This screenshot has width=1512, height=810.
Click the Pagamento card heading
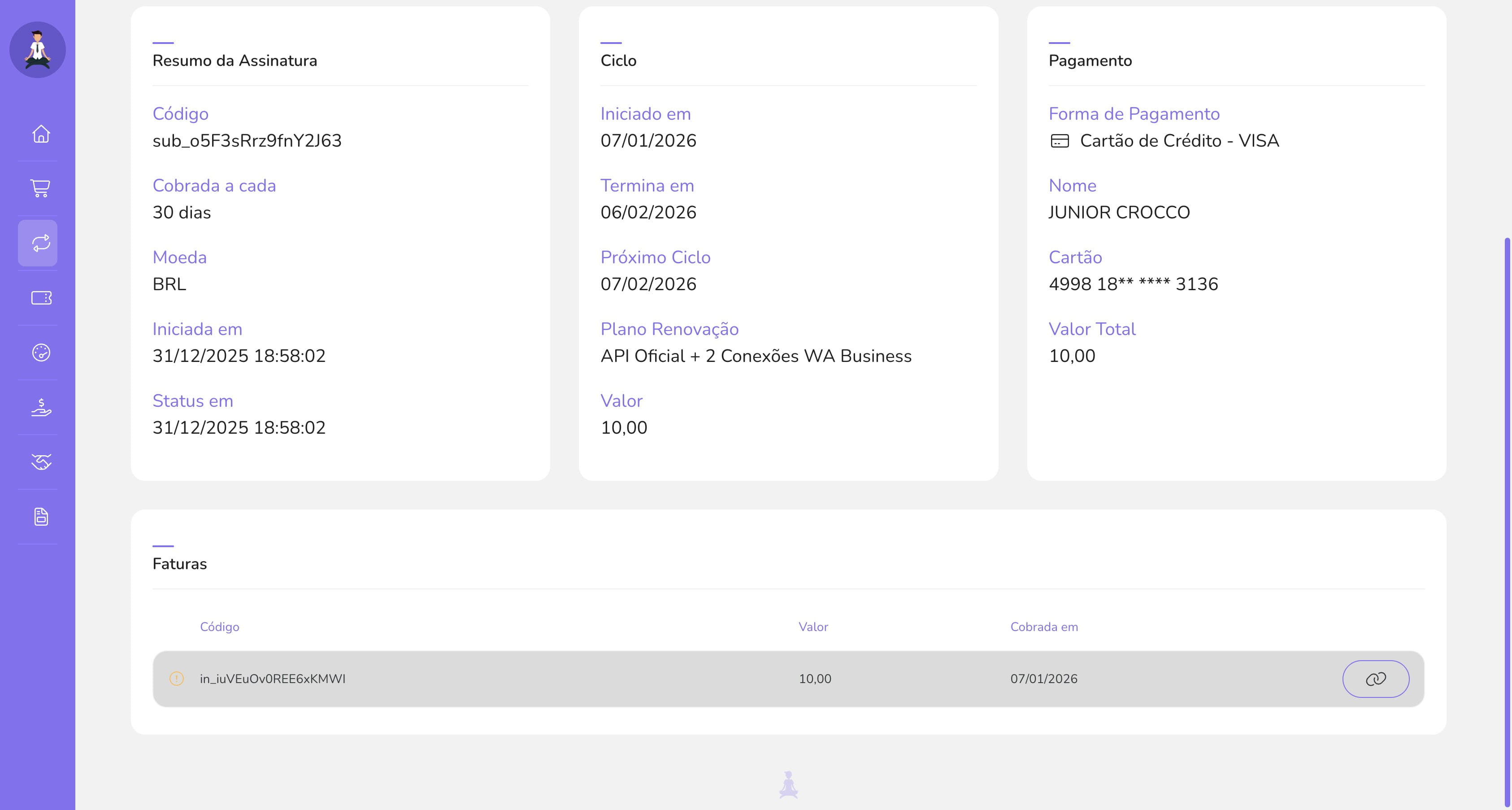coord(1090,61)
